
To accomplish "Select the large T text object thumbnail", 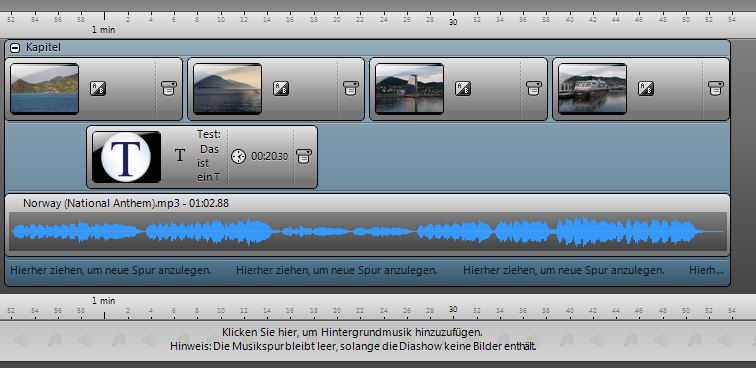I will pos(126,157).
